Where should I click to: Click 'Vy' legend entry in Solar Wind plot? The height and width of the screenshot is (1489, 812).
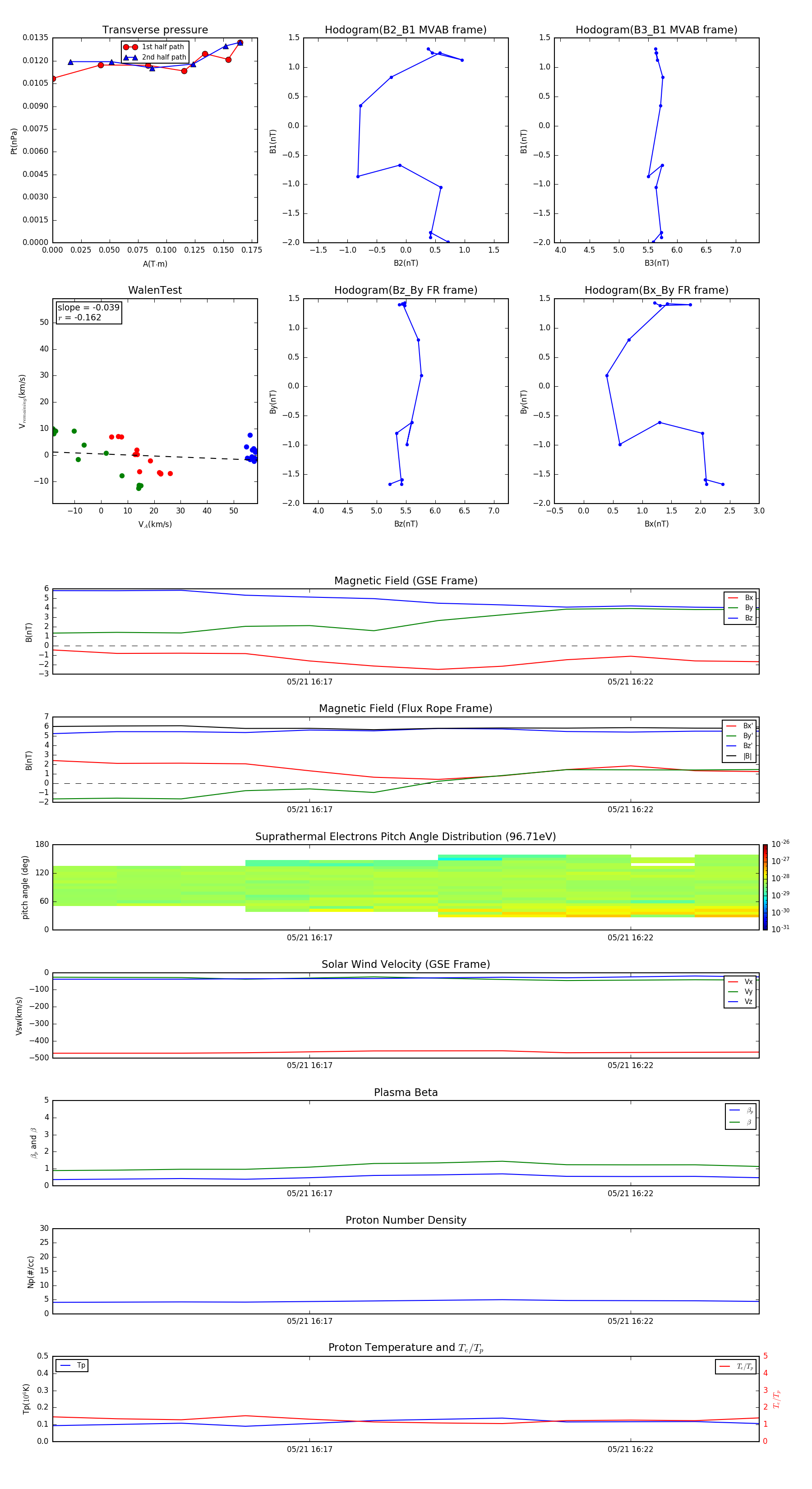(x=740, y=992)
